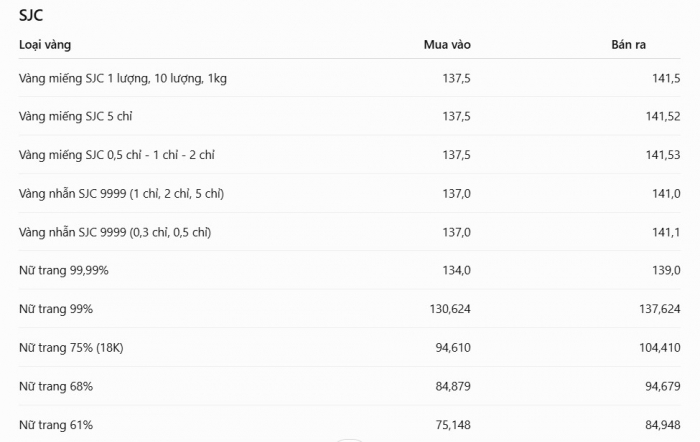Select the Nữ trang 75% (18K) label
The width and height of the screenshot is (700, 442).
(x=71, y=348)
